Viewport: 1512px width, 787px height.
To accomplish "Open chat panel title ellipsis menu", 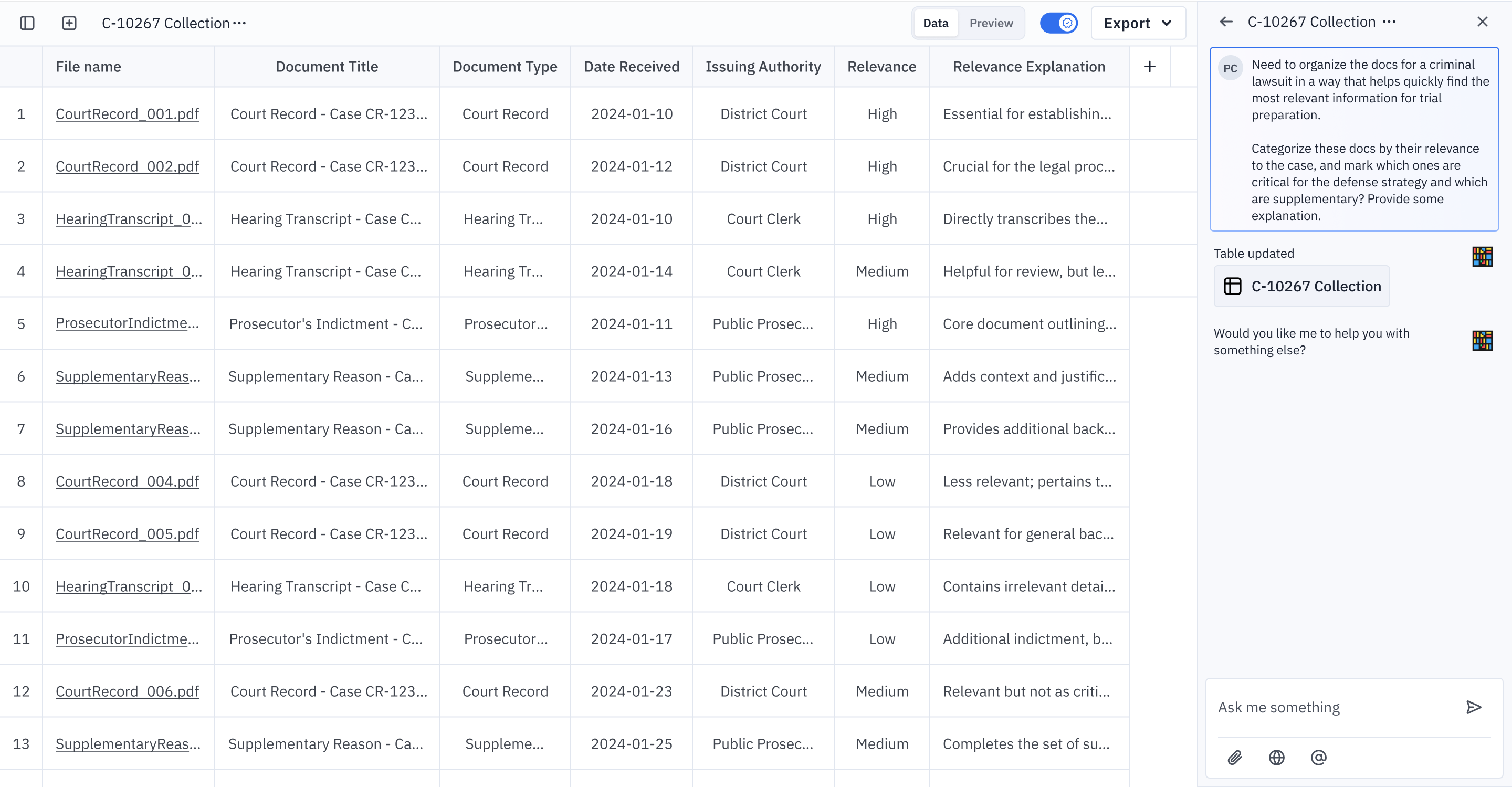I will (x=1389, y=22).
